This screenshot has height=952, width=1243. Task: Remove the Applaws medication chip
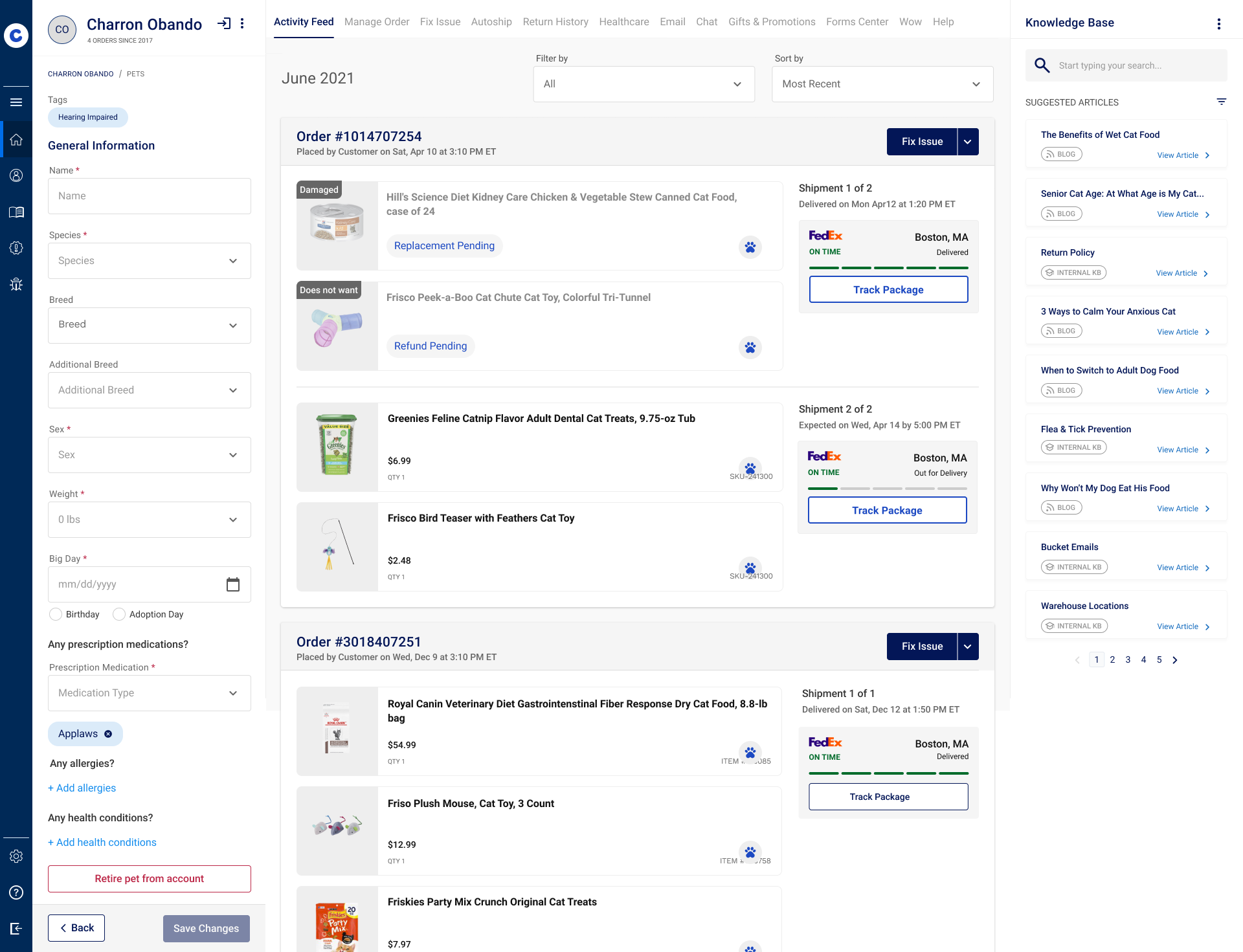(x=108, y=734)
